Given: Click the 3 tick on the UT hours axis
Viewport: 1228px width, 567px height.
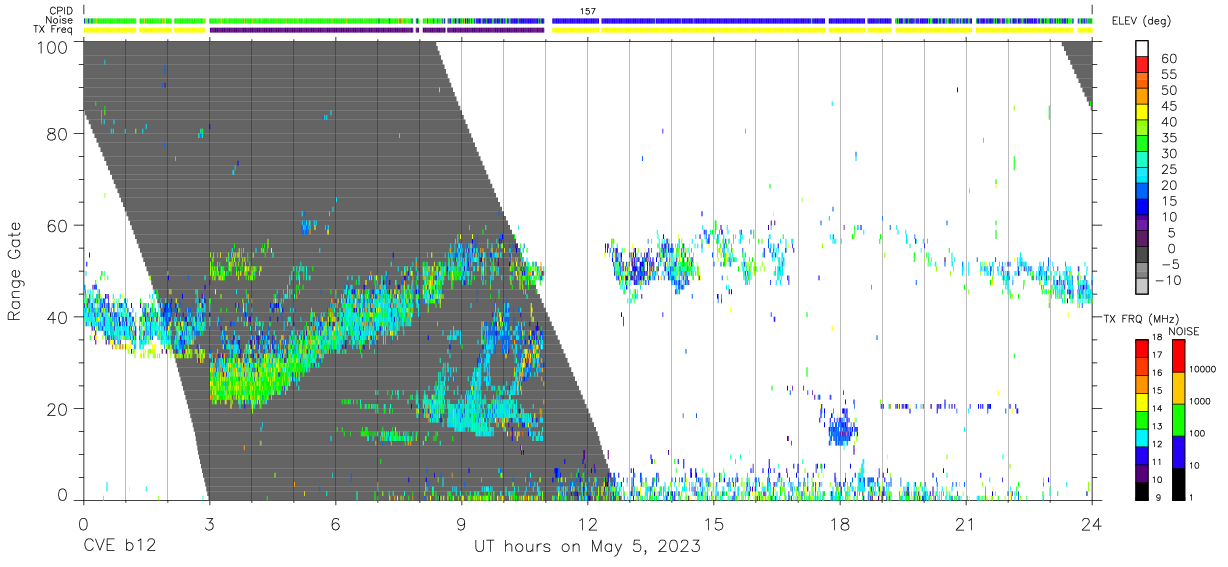Looking at the screenshot, I should pyautogui.click(x=209, y=523).
